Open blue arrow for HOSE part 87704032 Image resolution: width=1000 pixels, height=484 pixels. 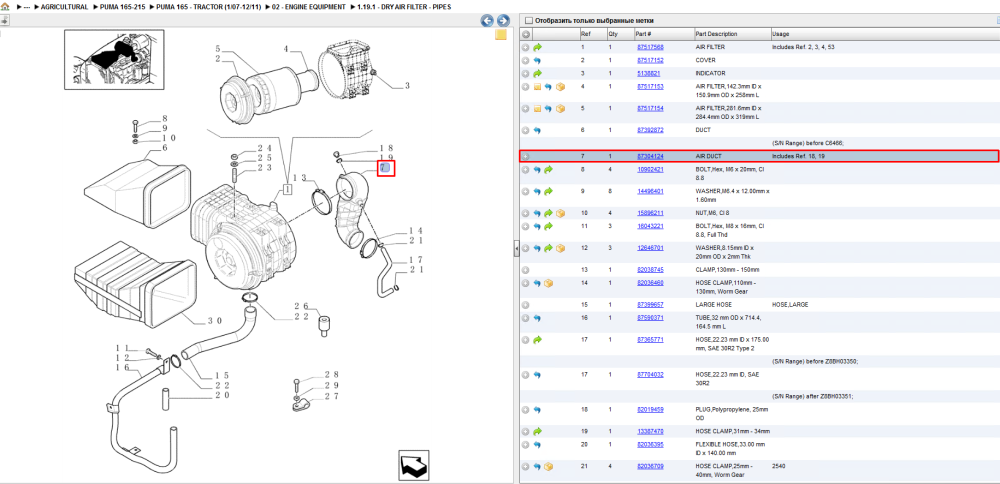[537, 375]
